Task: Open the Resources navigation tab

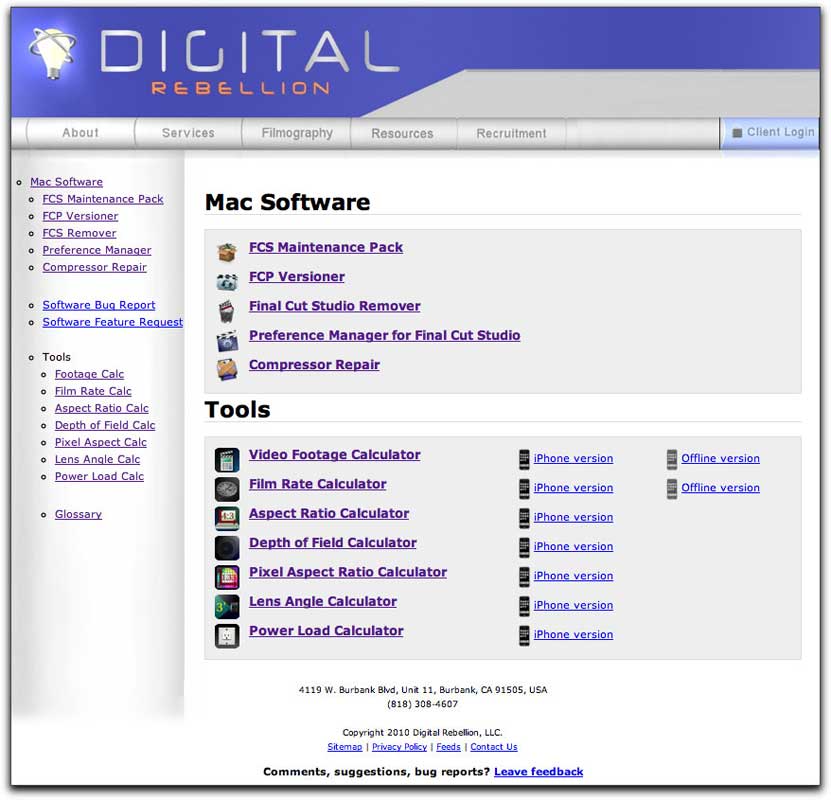Action: tap(402, 133)
